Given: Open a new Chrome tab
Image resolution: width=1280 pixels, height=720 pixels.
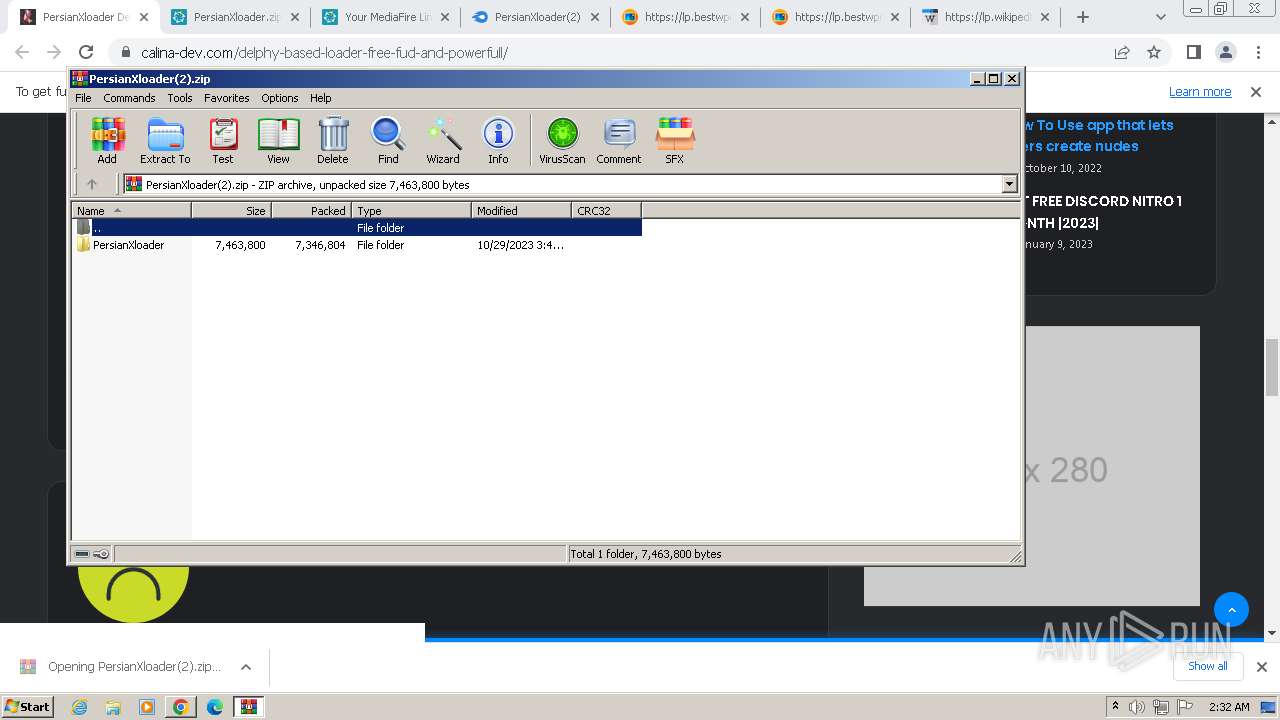Looking at the screenshot, I should (x=1082, y=17).
